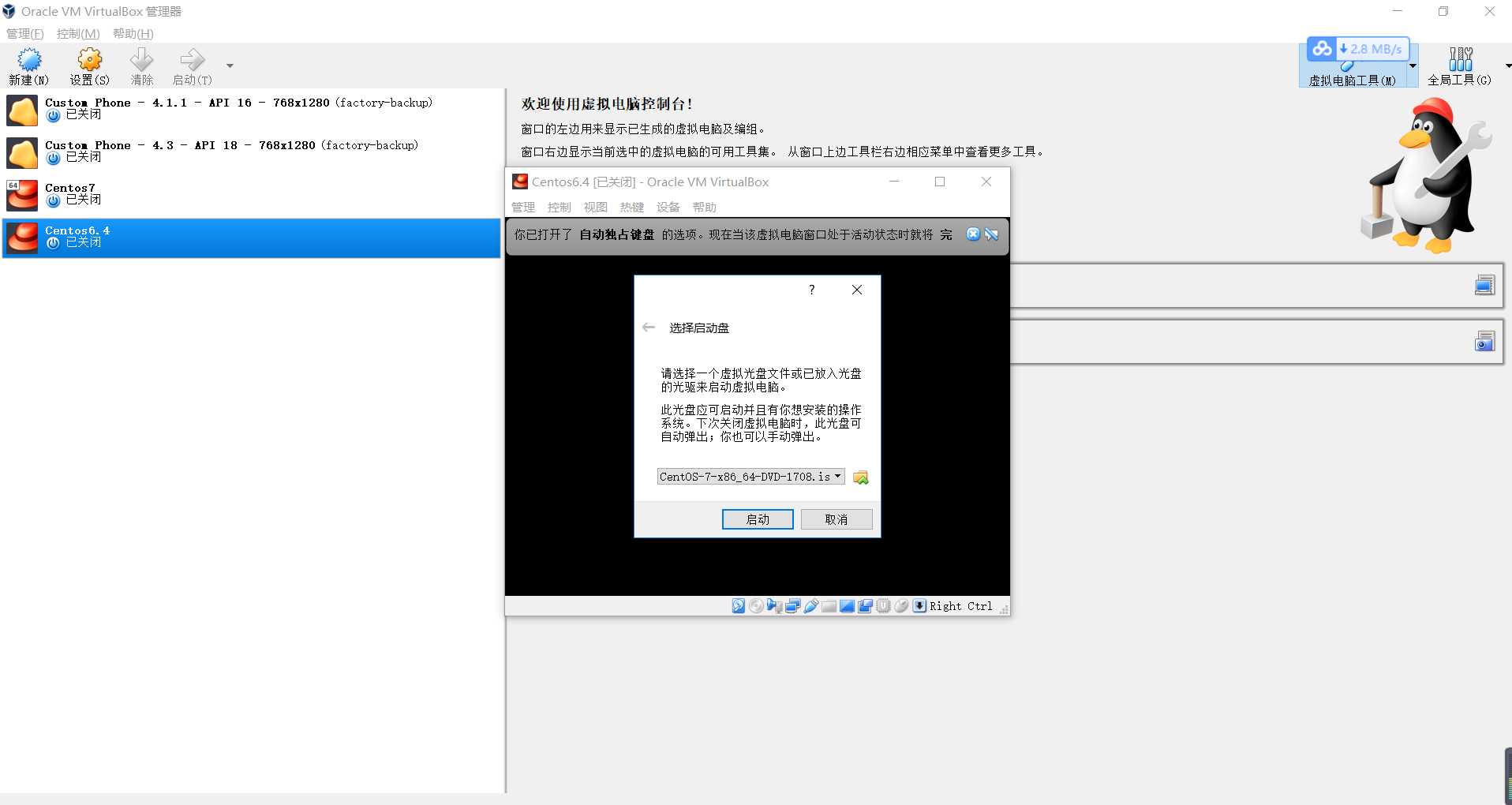Click the folder icon to choose disk file
The image size is (1512, 805).
coord(860,477)
